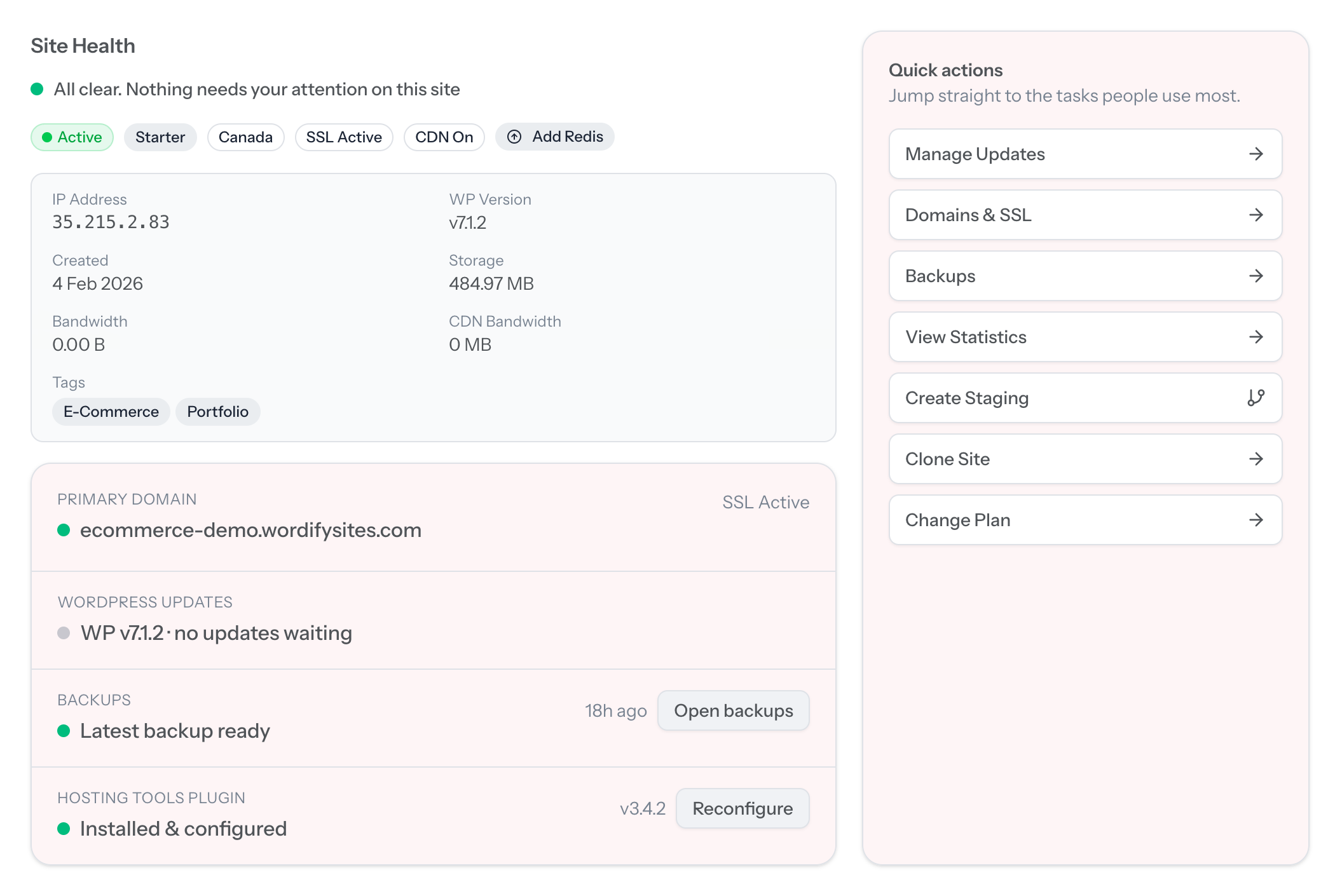Click the 'no updates waiting' status text
The width and height of the screenshot is (1321, 896).
point(263,633)
